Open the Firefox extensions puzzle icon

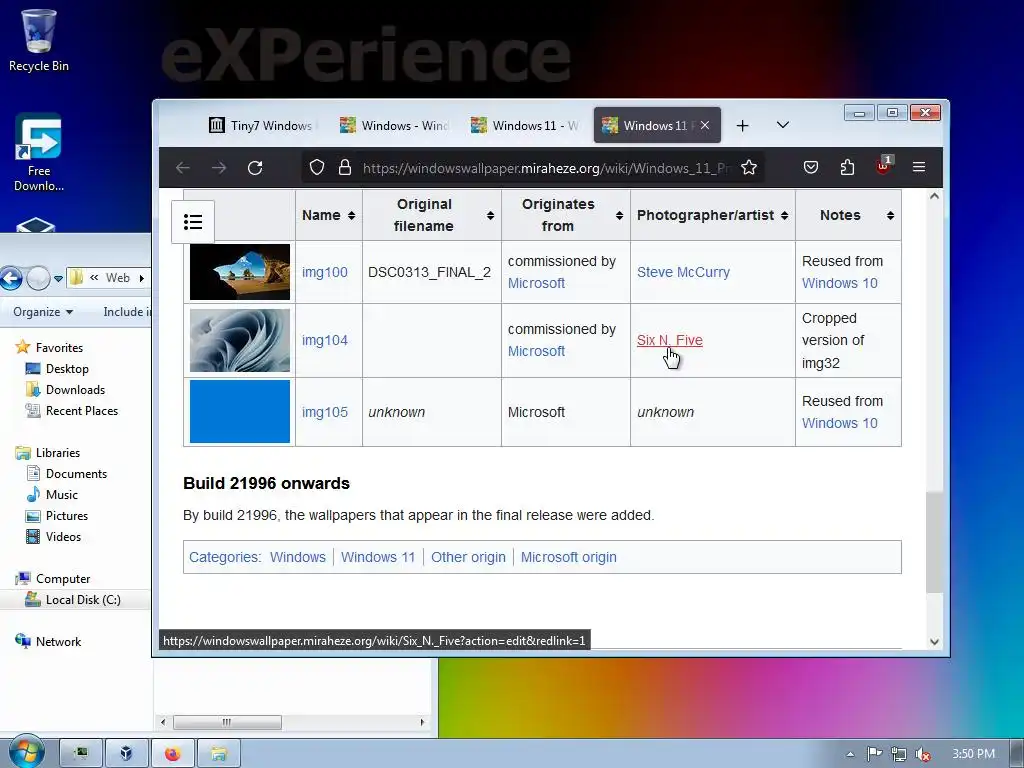pyautogui.click(x=847, y=168)
